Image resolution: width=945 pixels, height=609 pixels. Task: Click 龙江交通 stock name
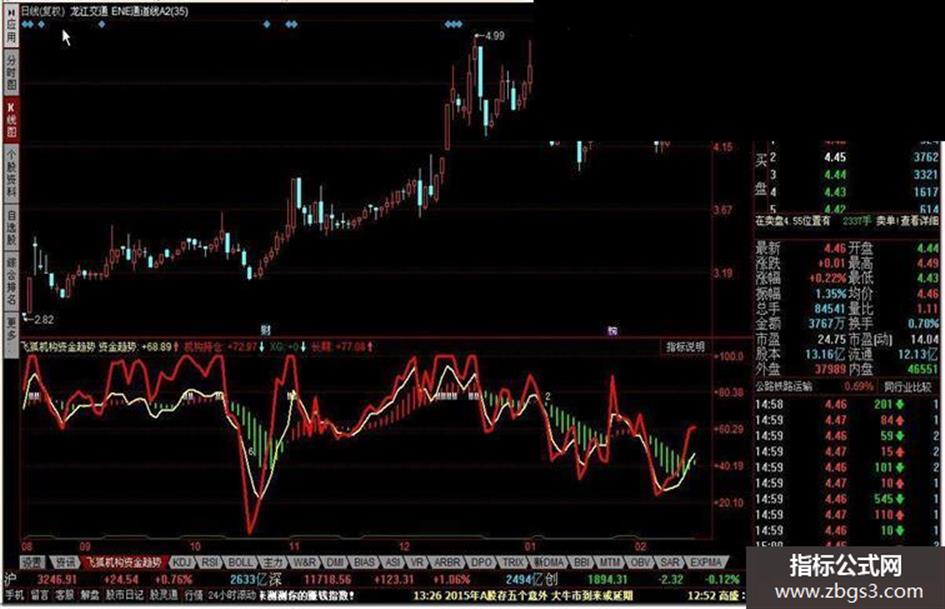click(x=89, y=11)
